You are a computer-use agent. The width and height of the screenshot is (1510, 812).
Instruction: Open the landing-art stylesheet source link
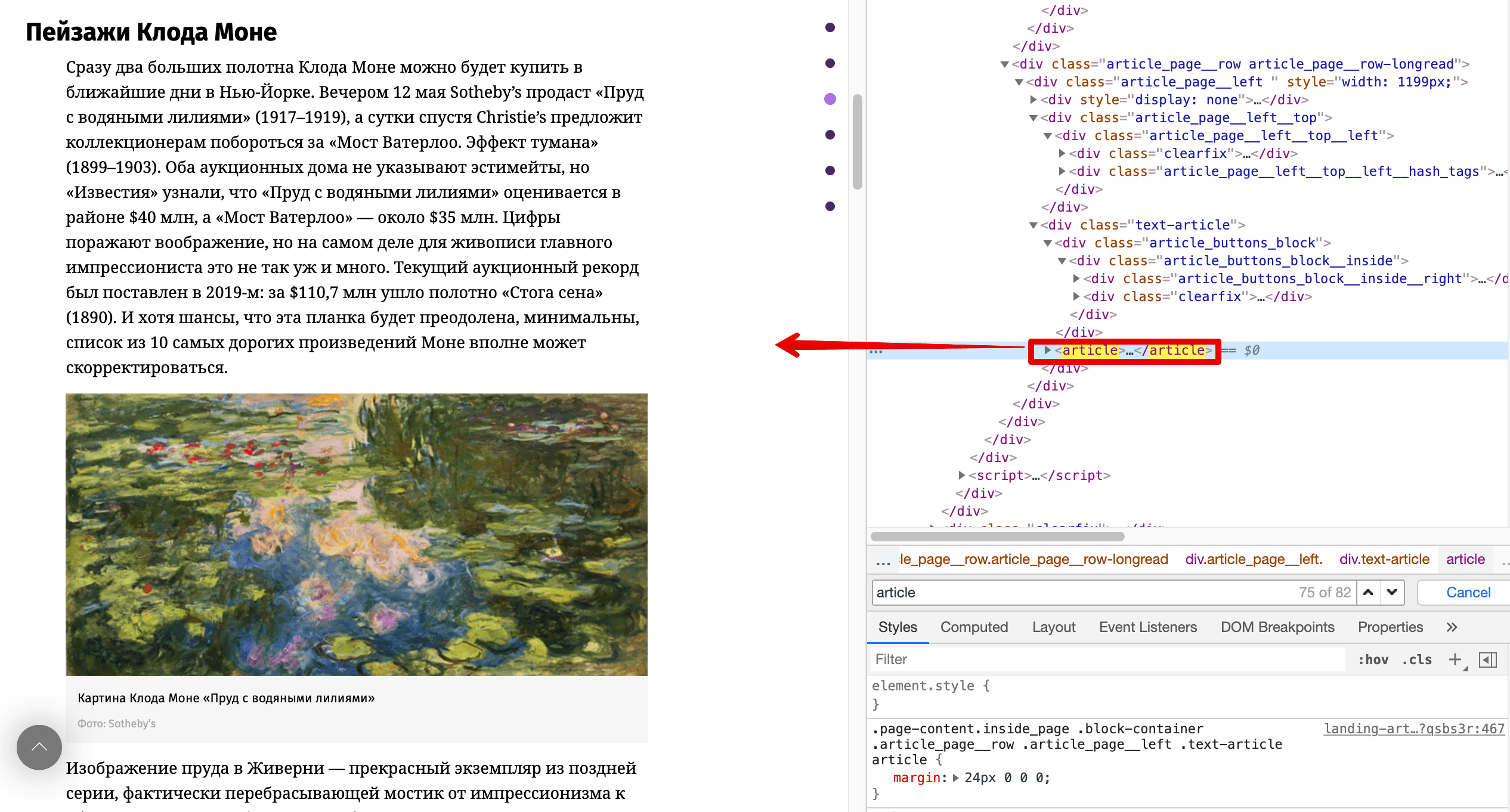pos(1414,729)
